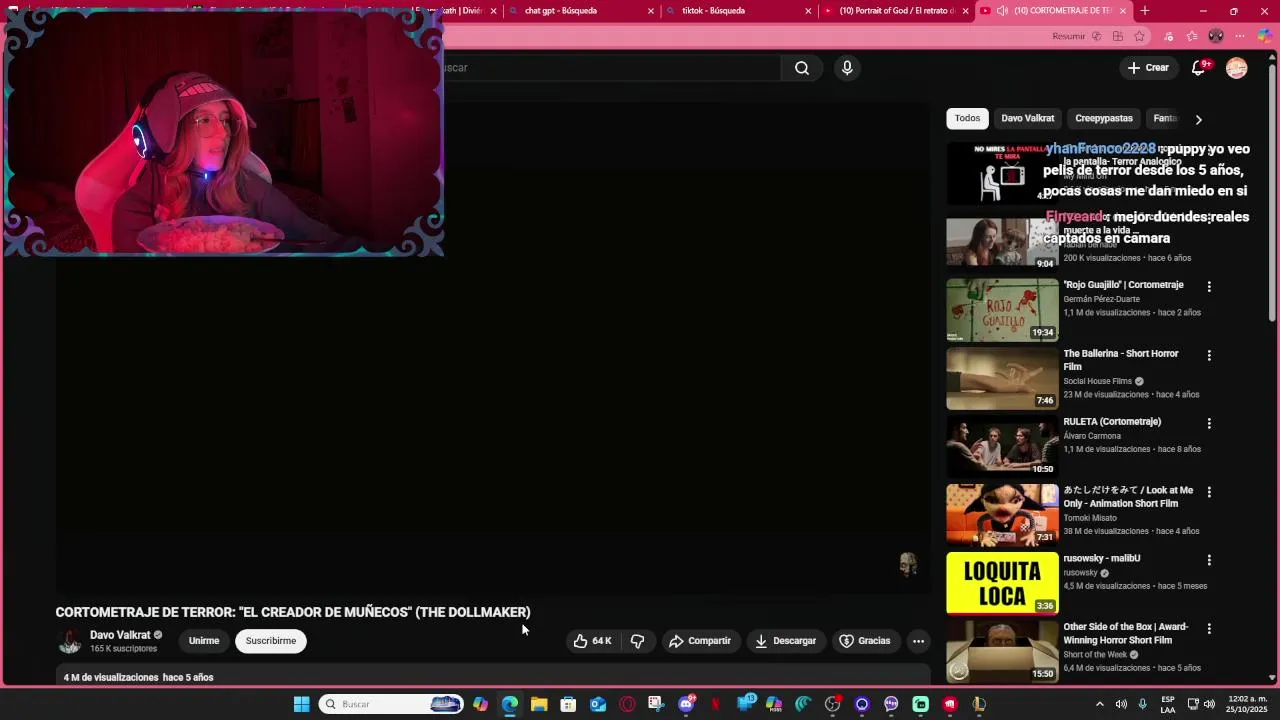Open the taskbar clock showing 12:02 a. m.
Viewport: 1280px width, 720px height.
(x=1248, y=704)
